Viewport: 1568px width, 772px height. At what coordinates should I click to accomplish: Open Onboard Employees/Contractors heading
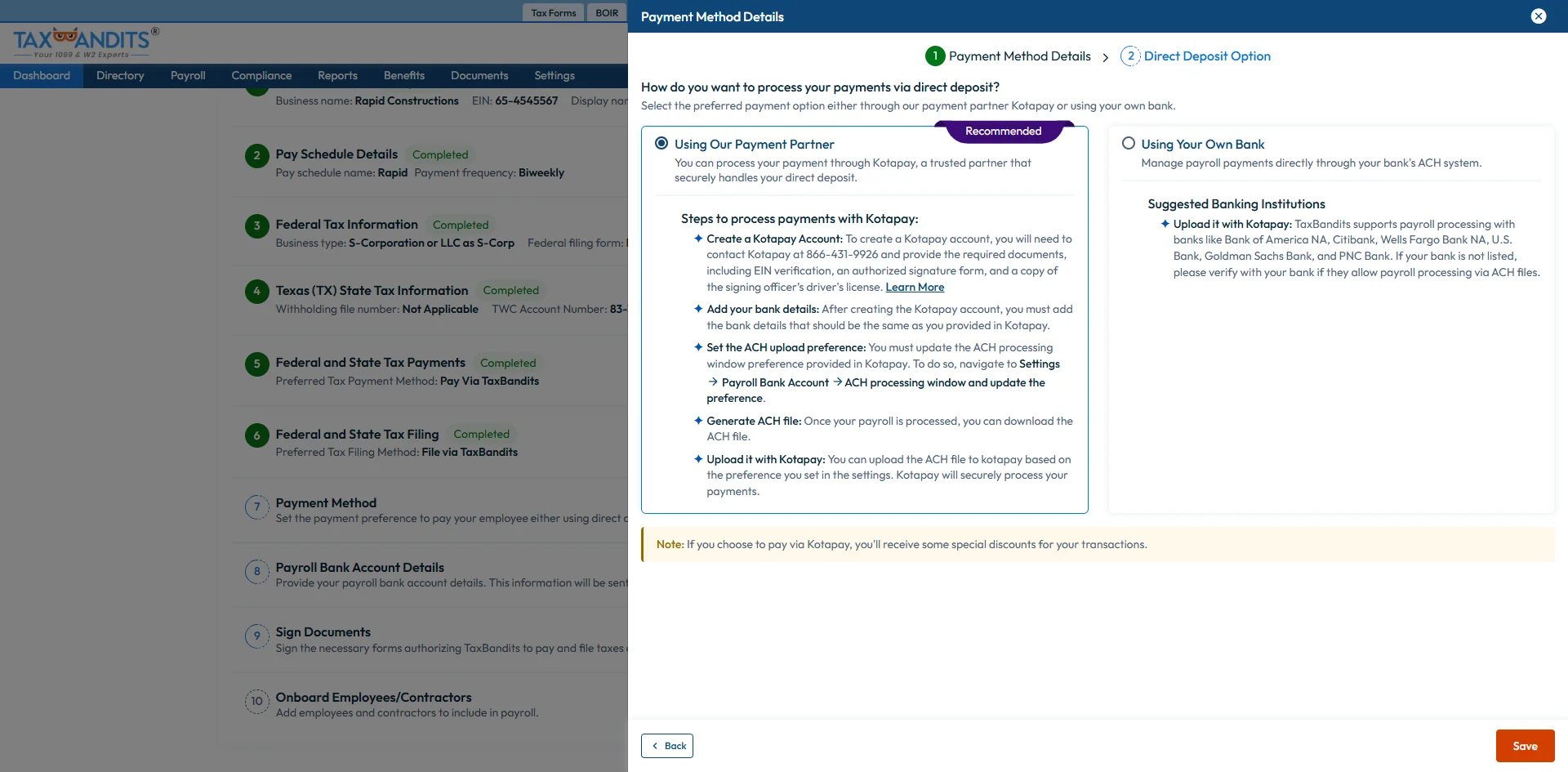click(x=373, y=698)
